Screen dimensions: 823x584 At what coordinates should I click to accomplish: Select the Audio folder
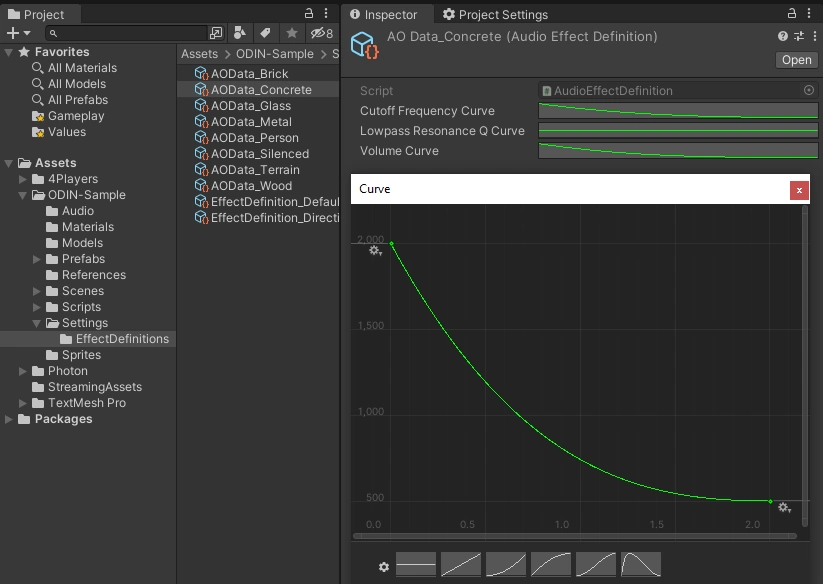[78, 211]
